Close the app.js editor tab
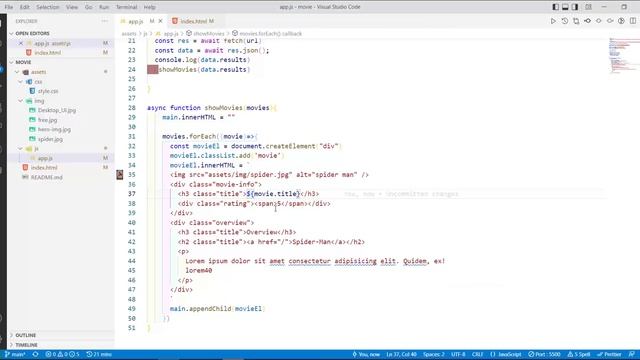 160,21
